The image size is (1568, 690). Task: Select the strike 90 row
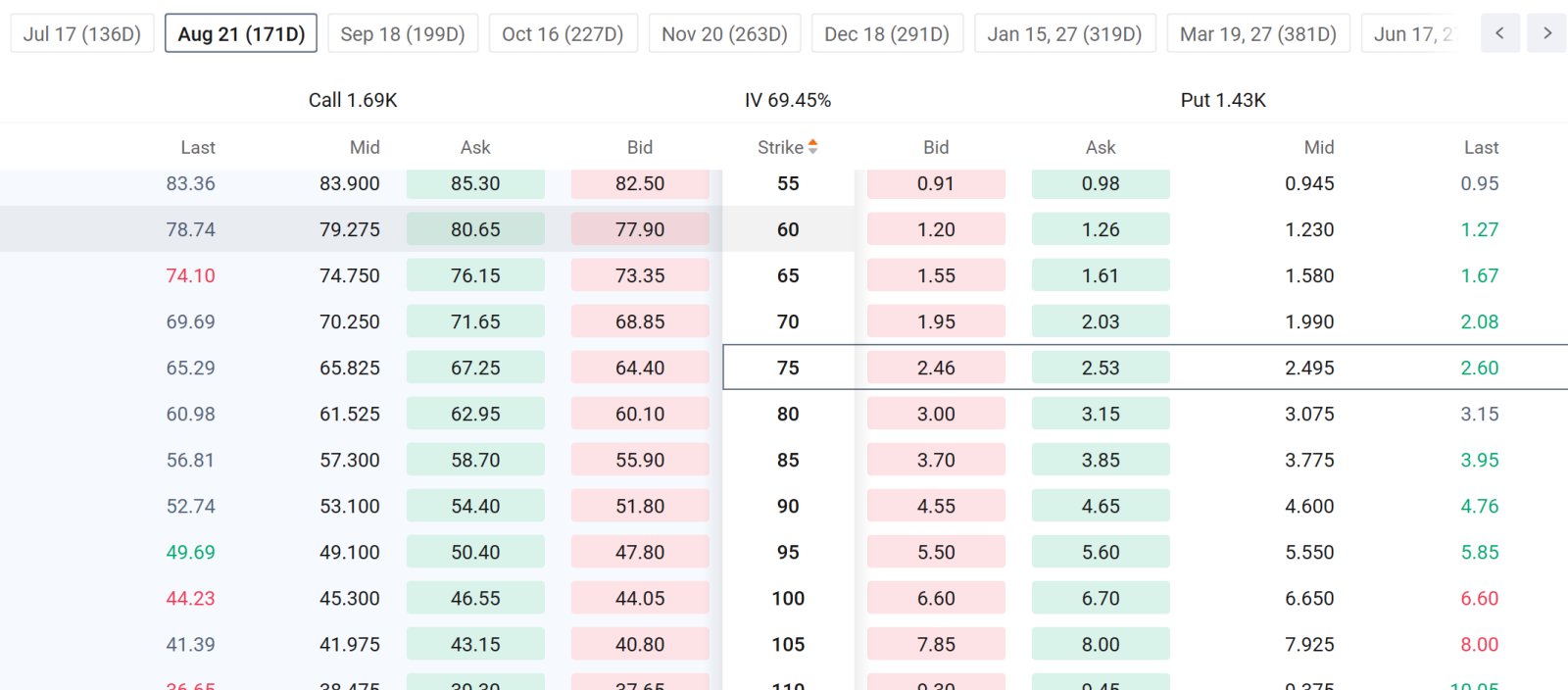pos(784,506)
